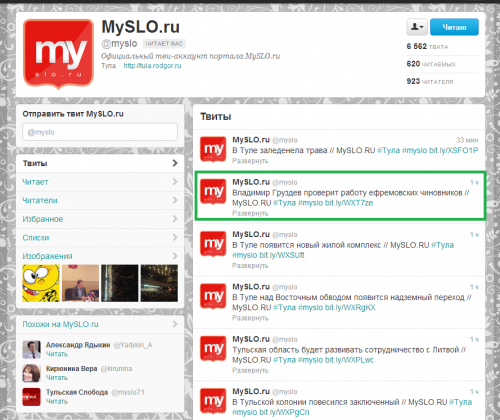This screenshot has width=500, height=420.
Task: Open the Изображения sidebar item
Action: click(100, 256)
